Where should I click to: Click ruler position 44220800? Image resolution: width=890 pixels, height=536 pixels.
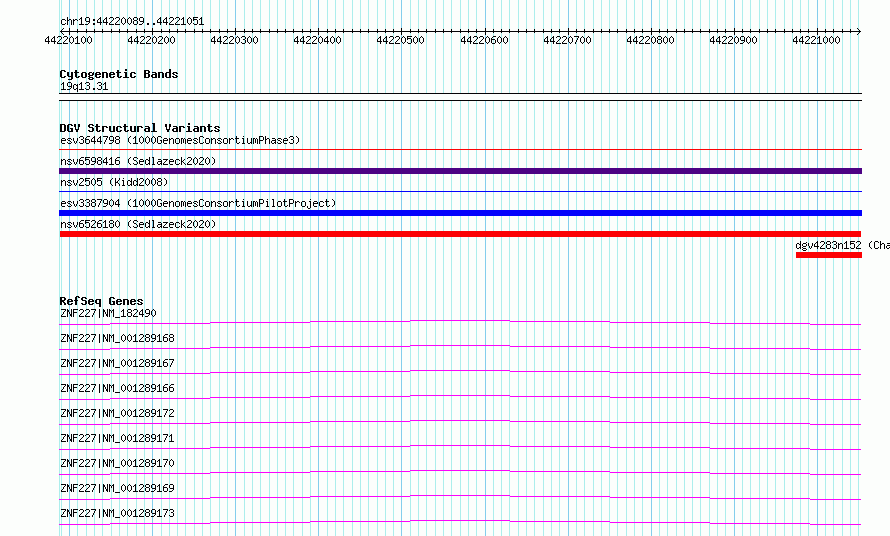(650, 40)
